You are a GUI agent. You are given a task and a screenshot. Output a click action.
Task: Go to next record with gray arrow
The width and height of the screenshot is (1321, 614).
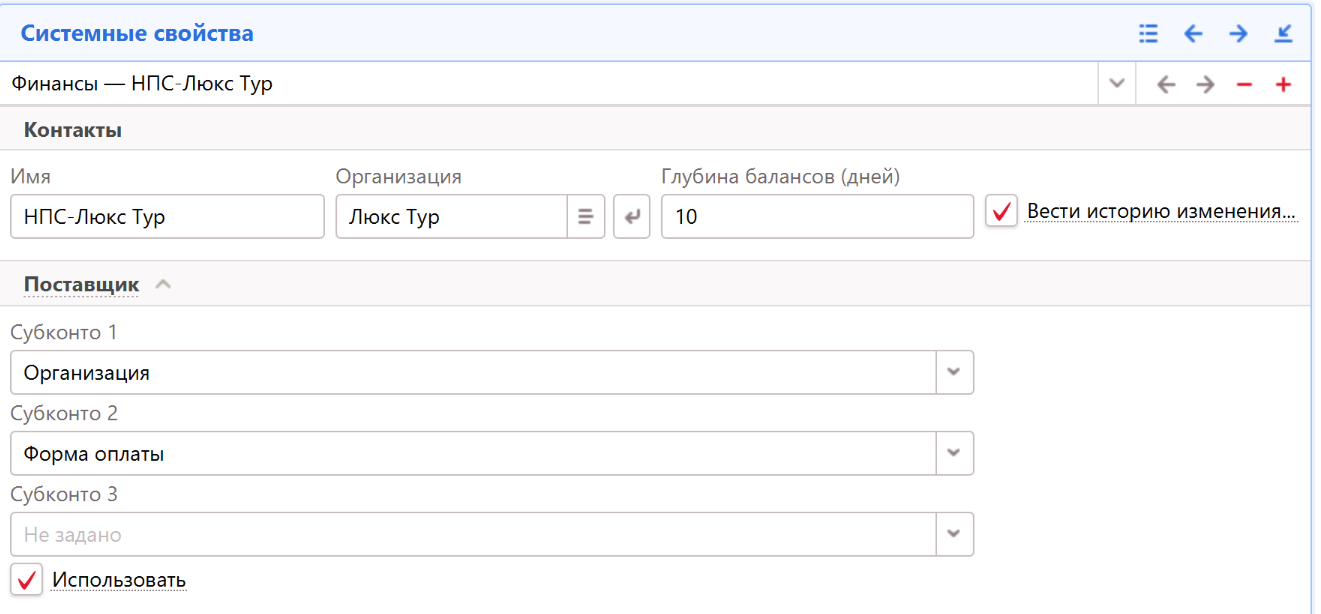tap(1205, 85)
